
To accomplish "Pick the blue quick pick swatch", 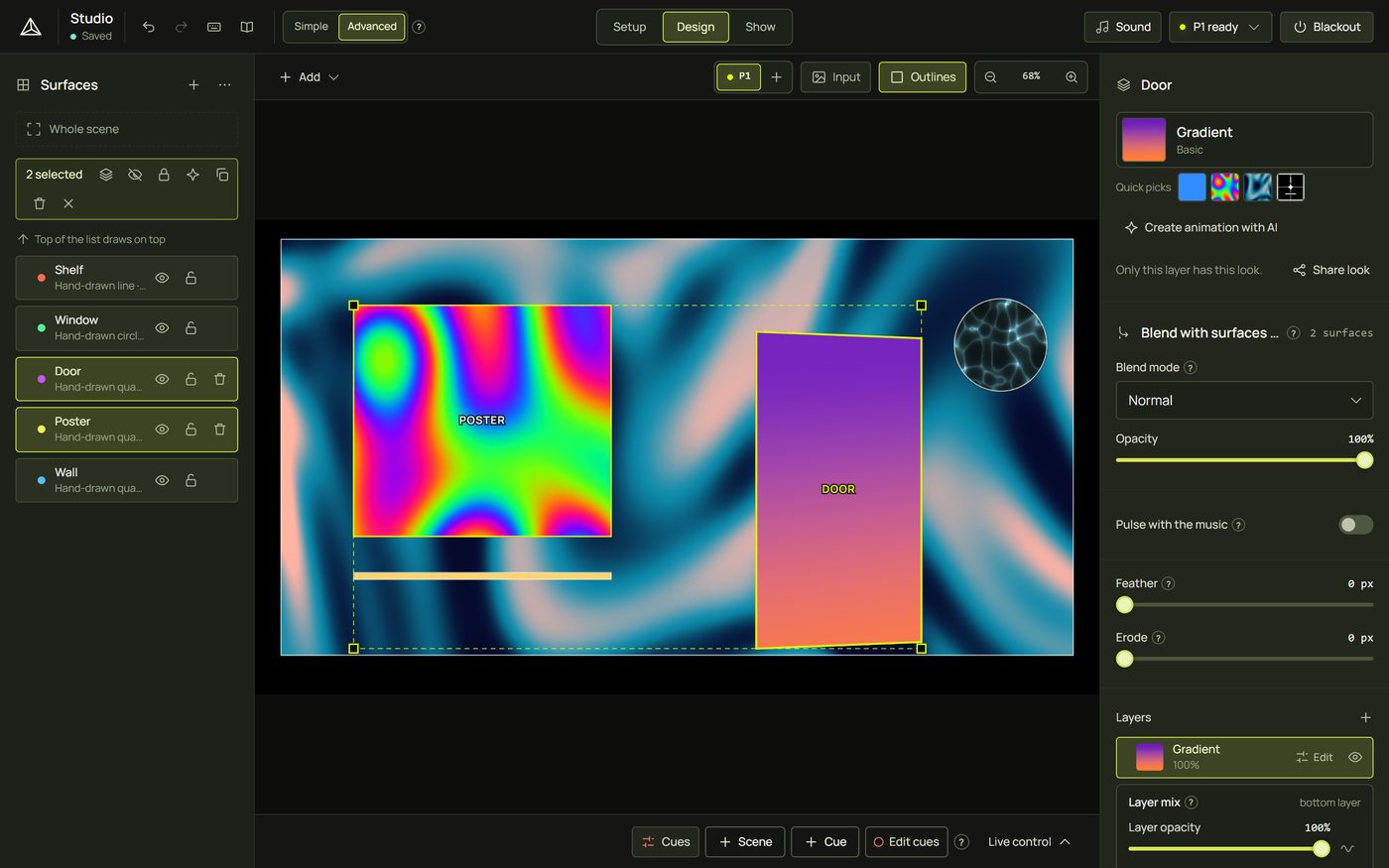I will 1192,187.
